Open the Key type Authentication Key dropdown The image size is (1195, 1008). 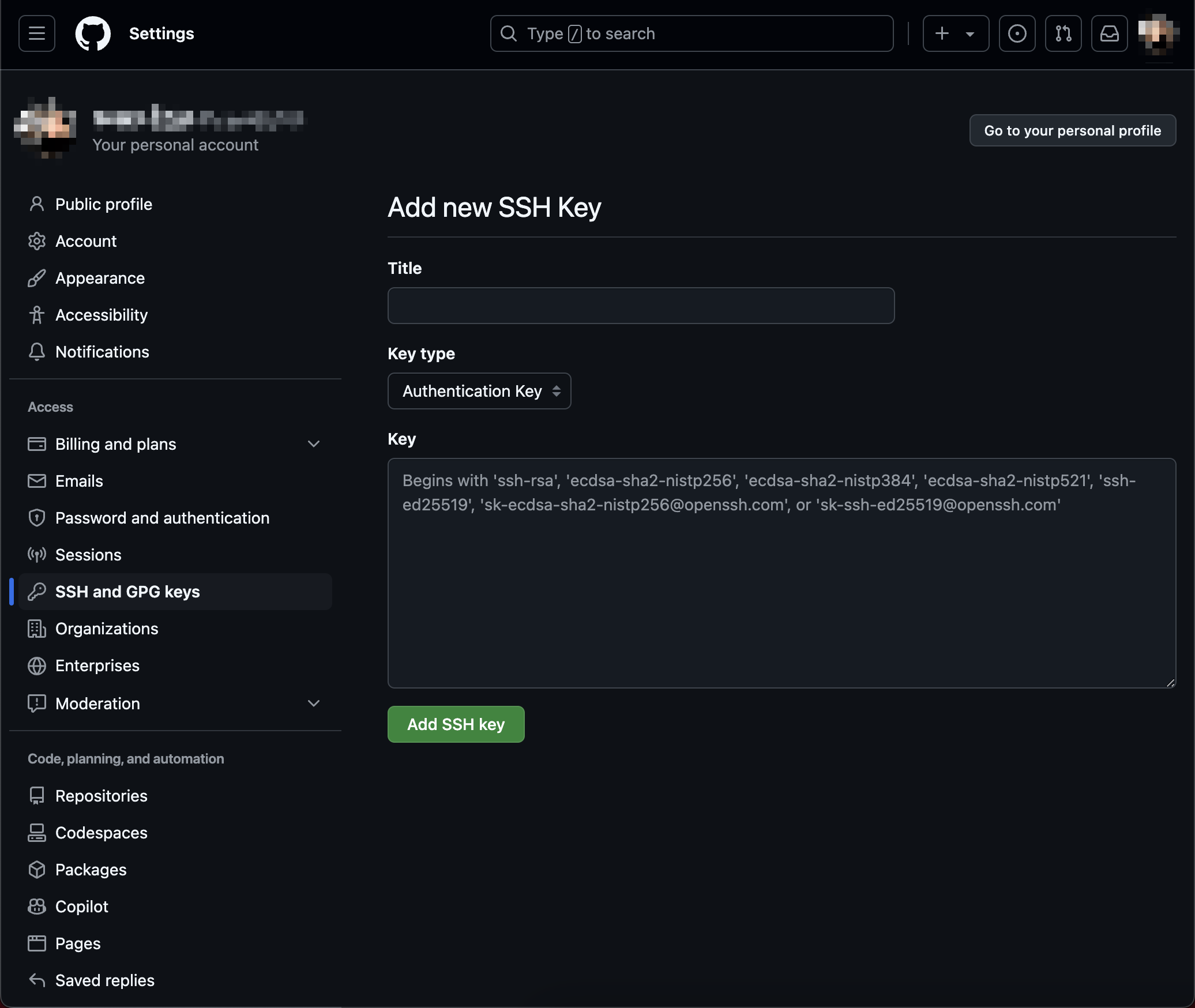tap(479, 391)
